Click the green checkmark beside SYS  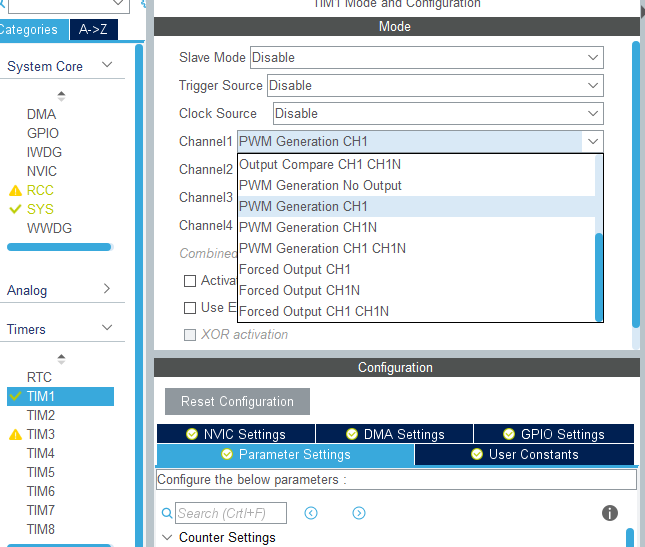pyautogui.click(x=15, y=209)
